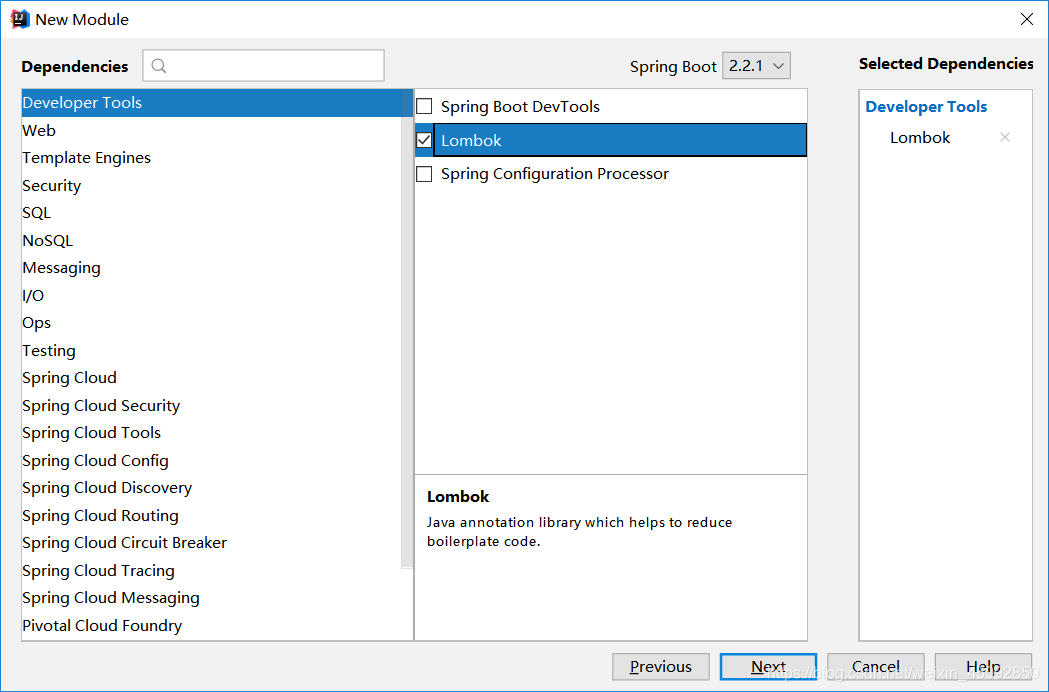This screenshot has width=1049, height=692.
Task: Click the categories list scrollbar
Action: tap(407, 329)
